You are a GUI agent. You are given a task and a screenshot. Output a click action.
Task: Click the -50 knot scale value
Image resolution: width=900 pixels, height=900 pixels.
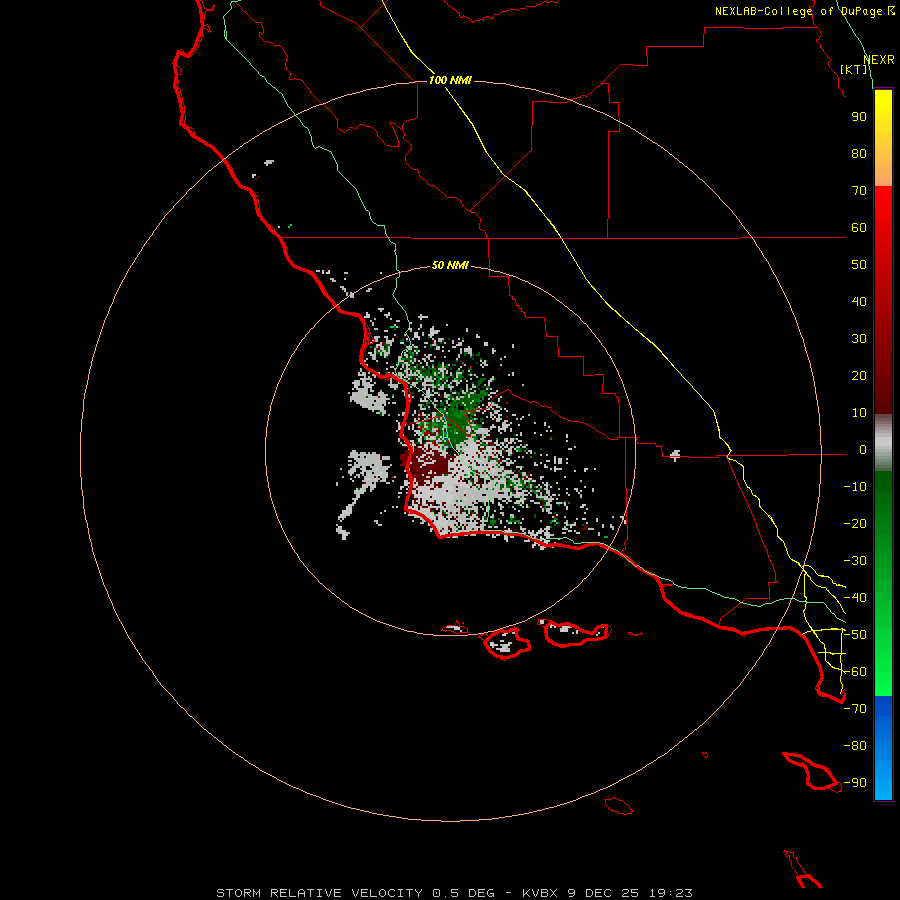tap(855, 635)
